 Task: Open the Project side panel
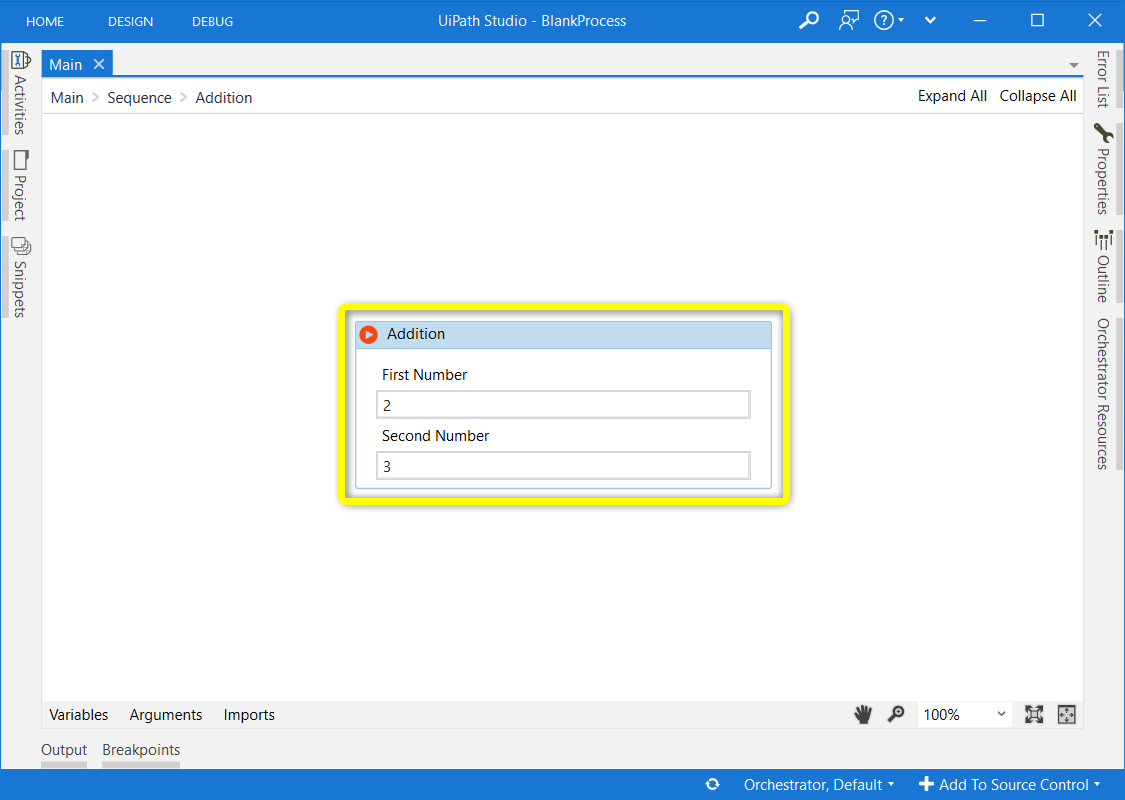tap(20, 185)
